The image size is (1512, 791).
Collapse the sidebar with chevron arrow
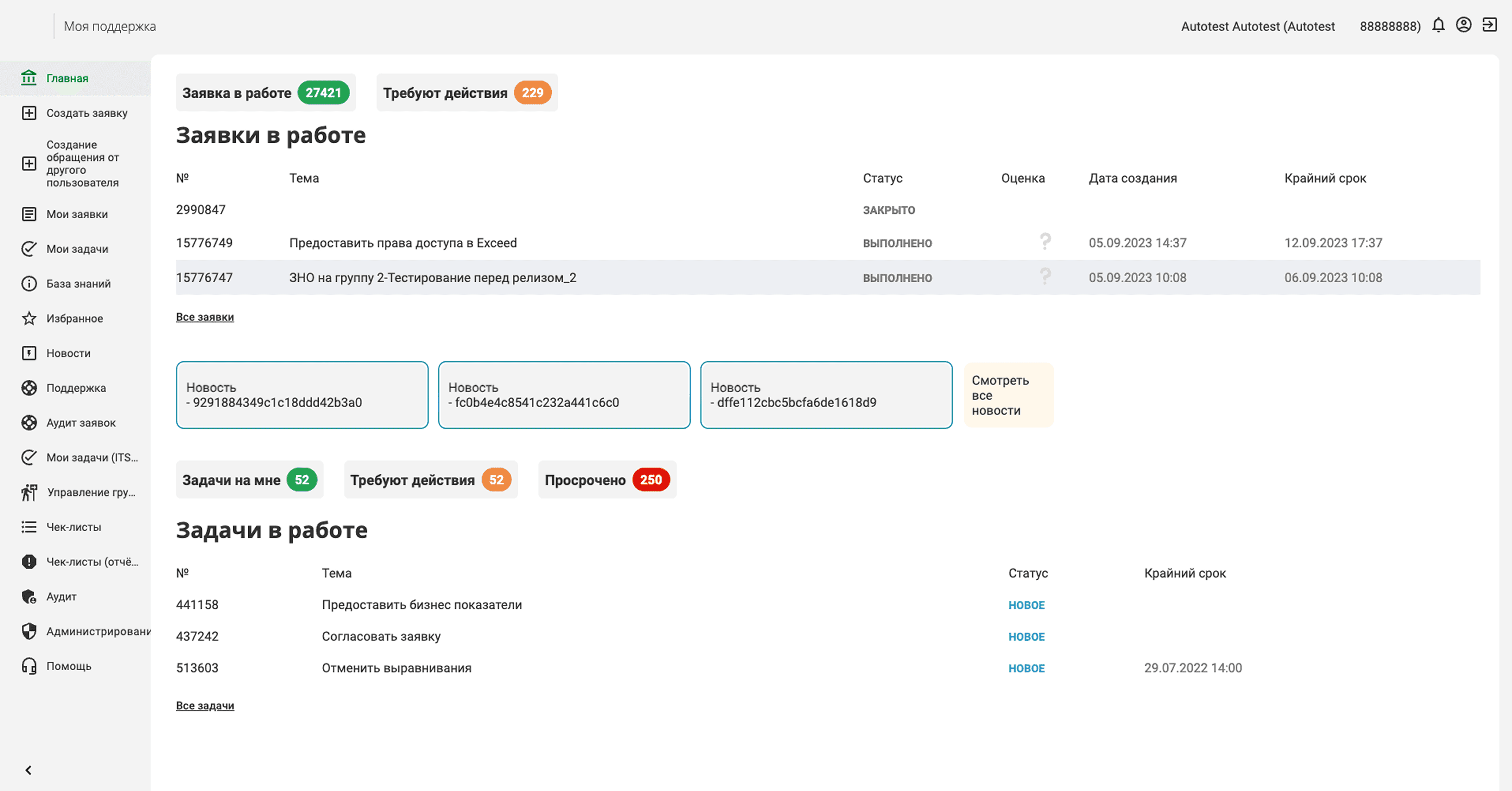click(28, 770)
